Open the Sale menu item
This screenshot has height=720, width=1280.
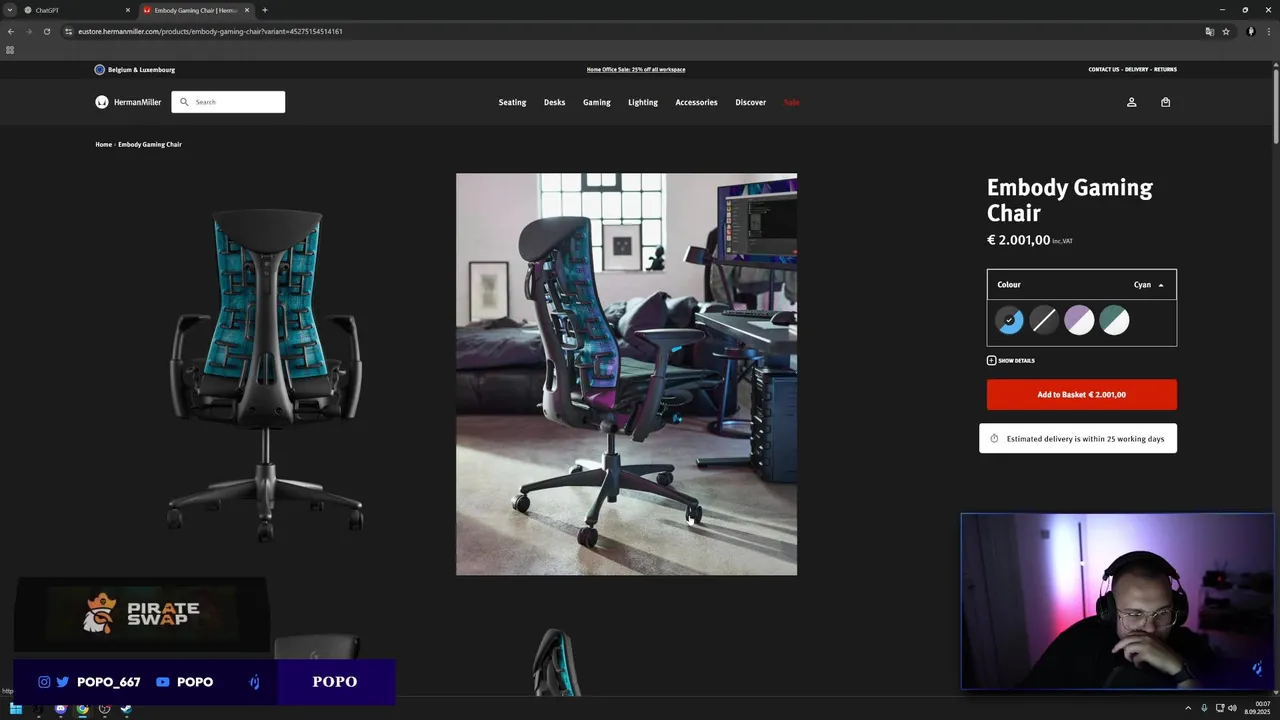tap(792, 102)
